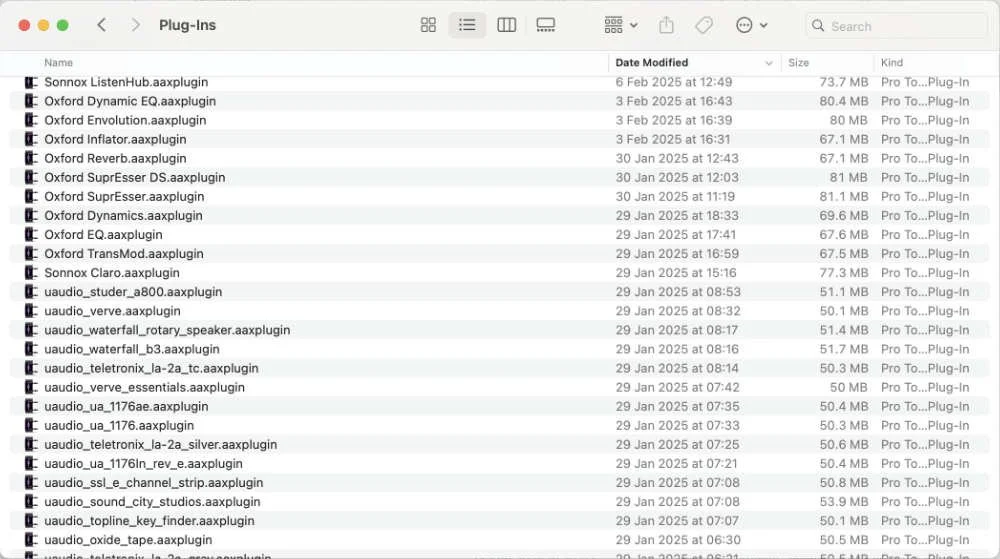Switch to icon grid view

pos(429,25)
